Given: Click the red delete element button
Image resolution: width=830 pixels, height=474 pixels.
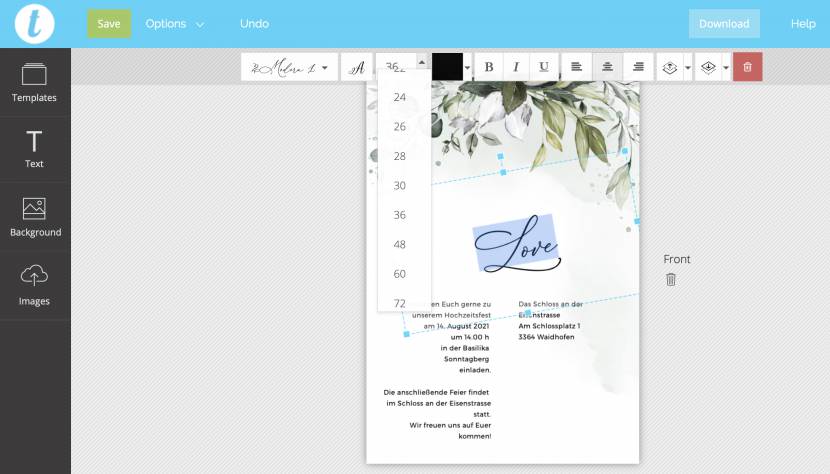Looking at the screenshot, I should coord(747,67).
